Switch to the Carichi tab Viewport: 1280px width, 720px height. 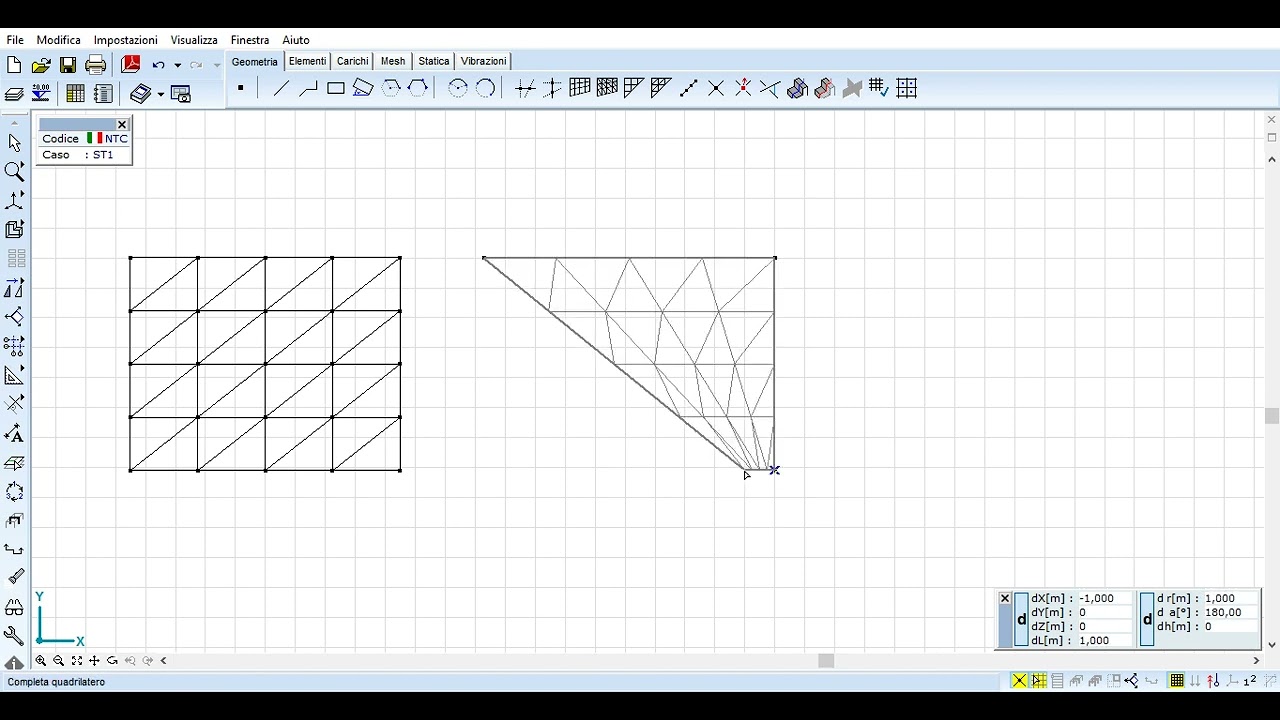(353, 61)
